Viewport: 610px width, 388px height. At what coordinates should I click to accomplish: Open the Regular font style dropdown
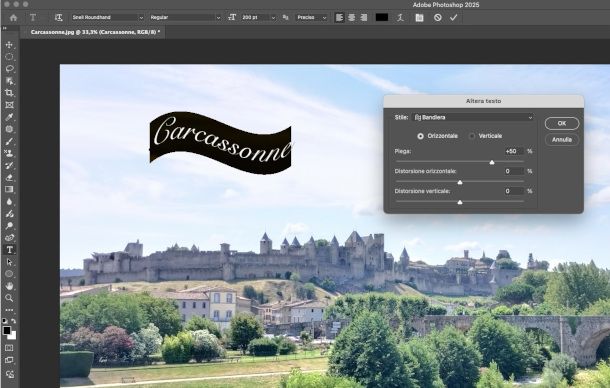pyautogui.click(x=185, y=18)
